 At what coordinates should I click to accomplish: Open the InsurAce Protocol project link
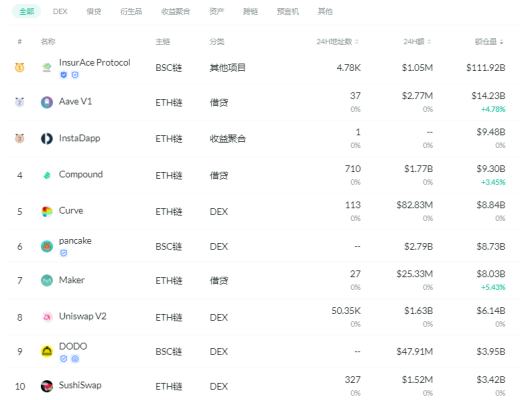[94, 63]
